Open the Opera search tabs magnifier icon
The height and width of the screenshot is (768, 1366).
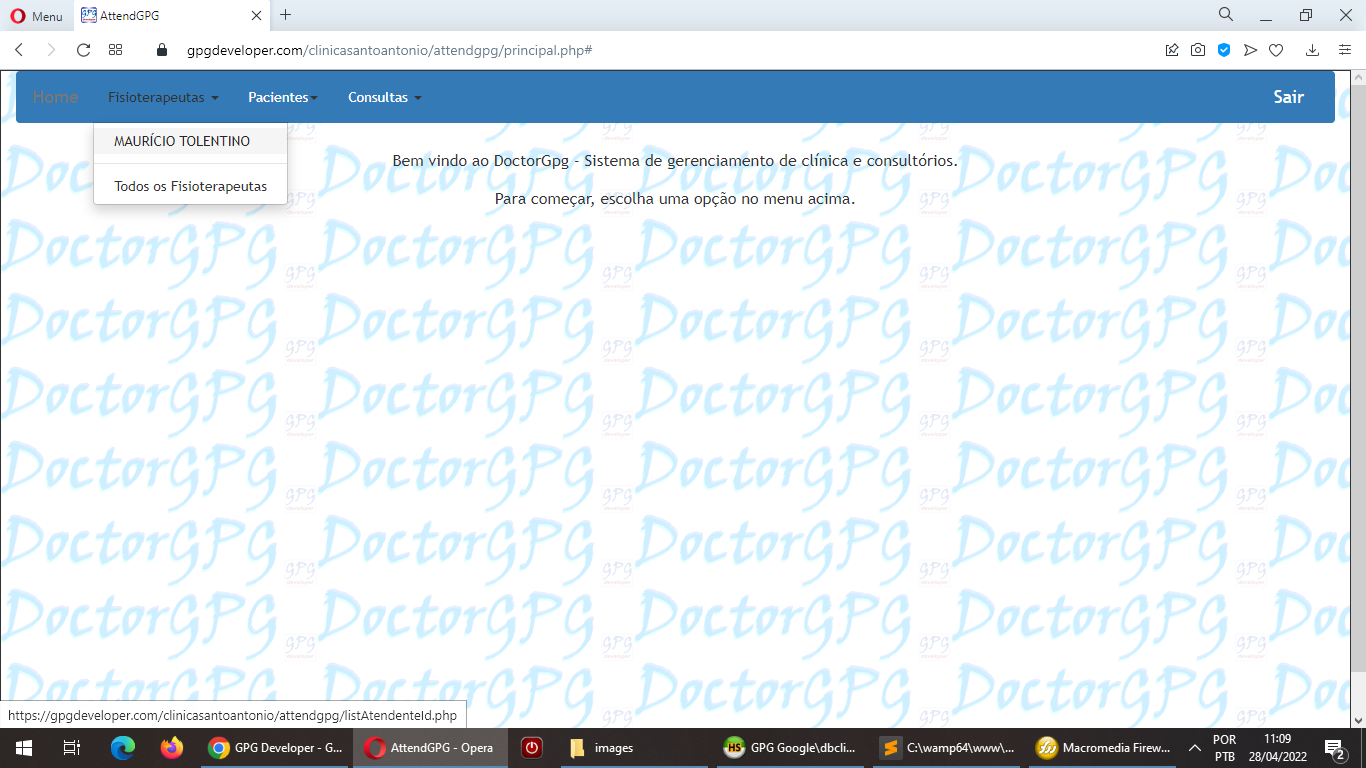[1226, 15]
